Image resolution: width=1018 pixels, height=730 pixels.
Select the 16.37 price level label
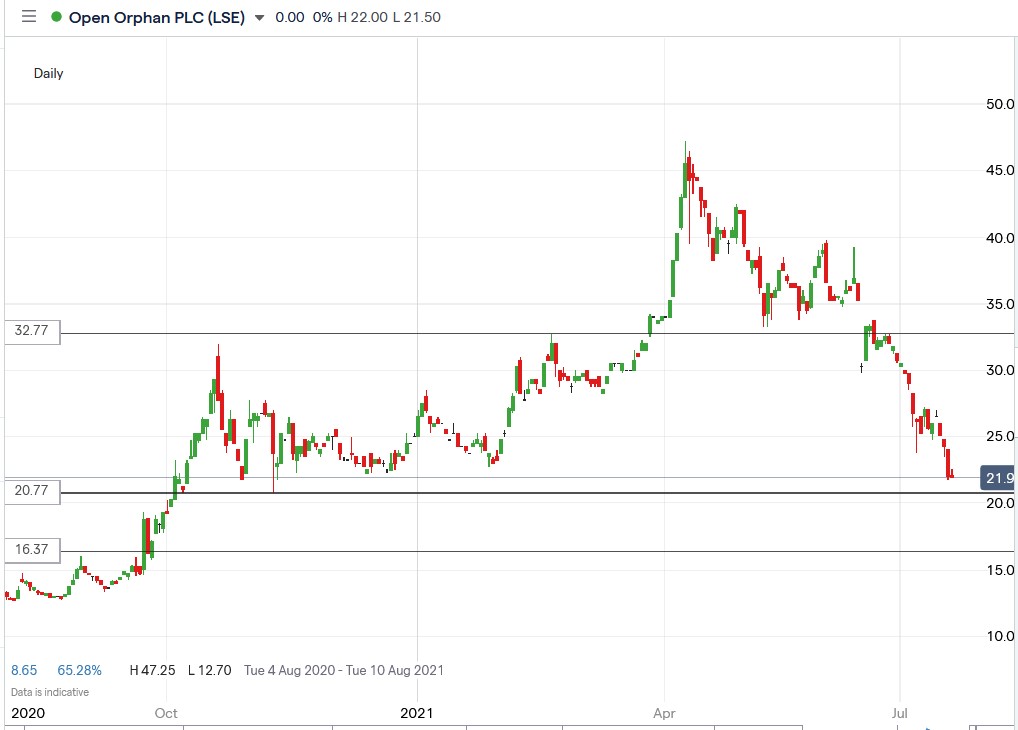pyautogui.click(x=32, y=549)
